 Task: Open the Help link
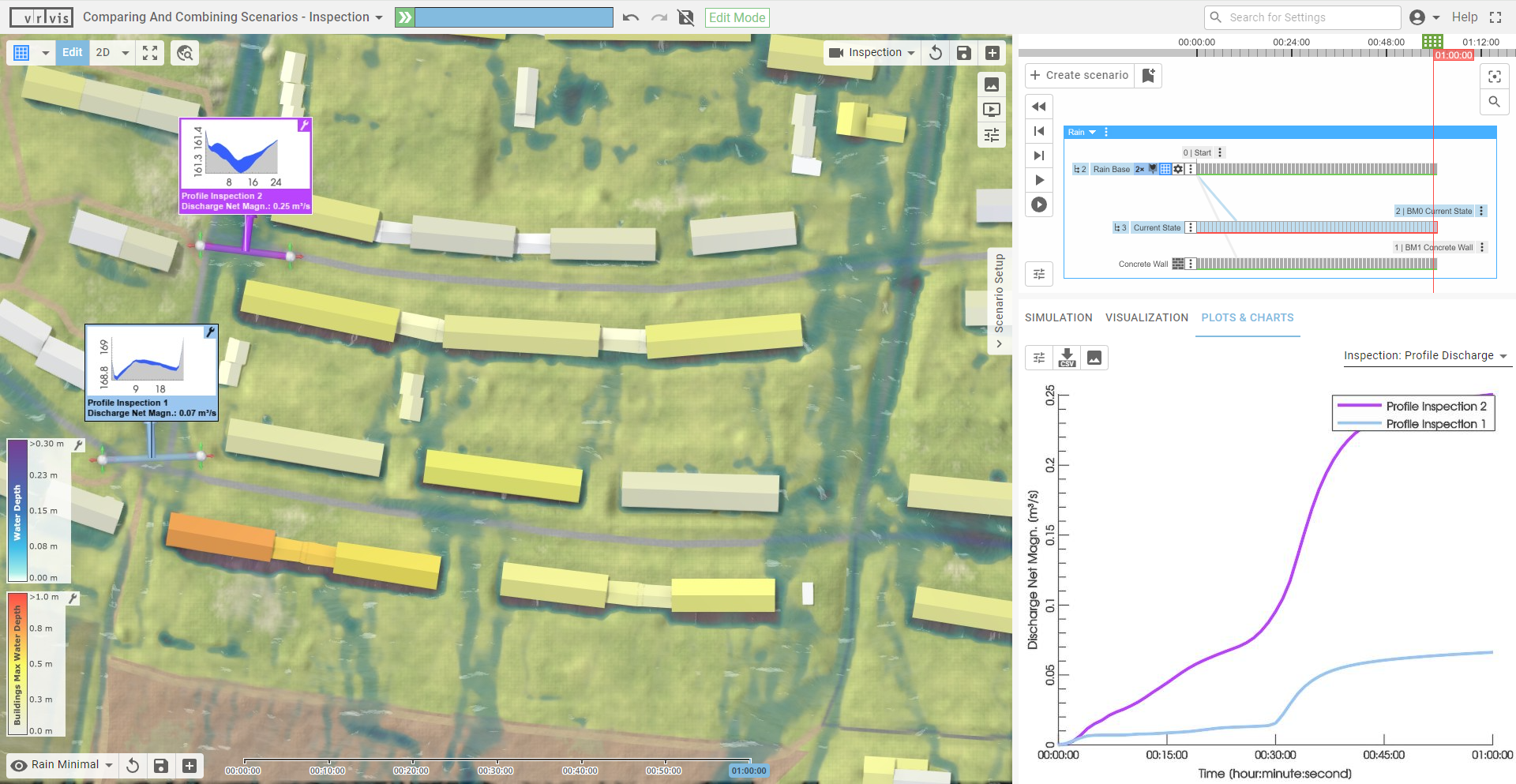pyautogui.click(x=1464, y=17)
